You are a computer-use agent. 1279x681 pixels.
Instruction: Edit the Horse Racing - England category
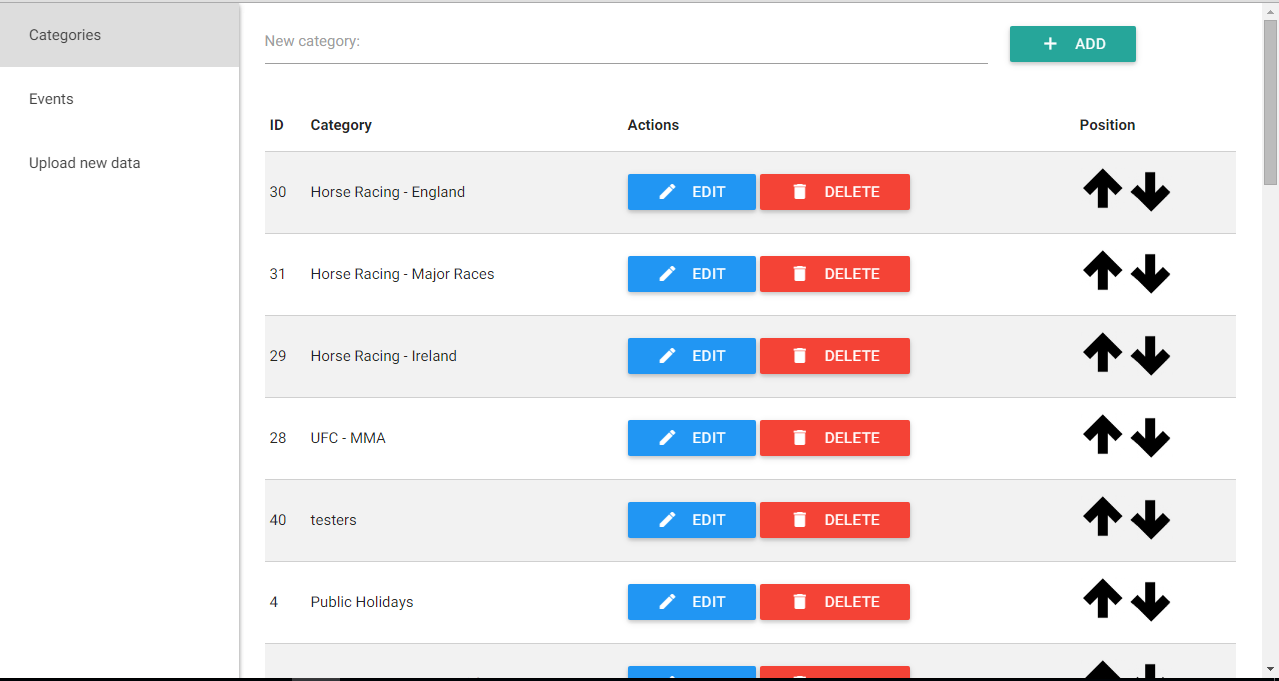691,192
